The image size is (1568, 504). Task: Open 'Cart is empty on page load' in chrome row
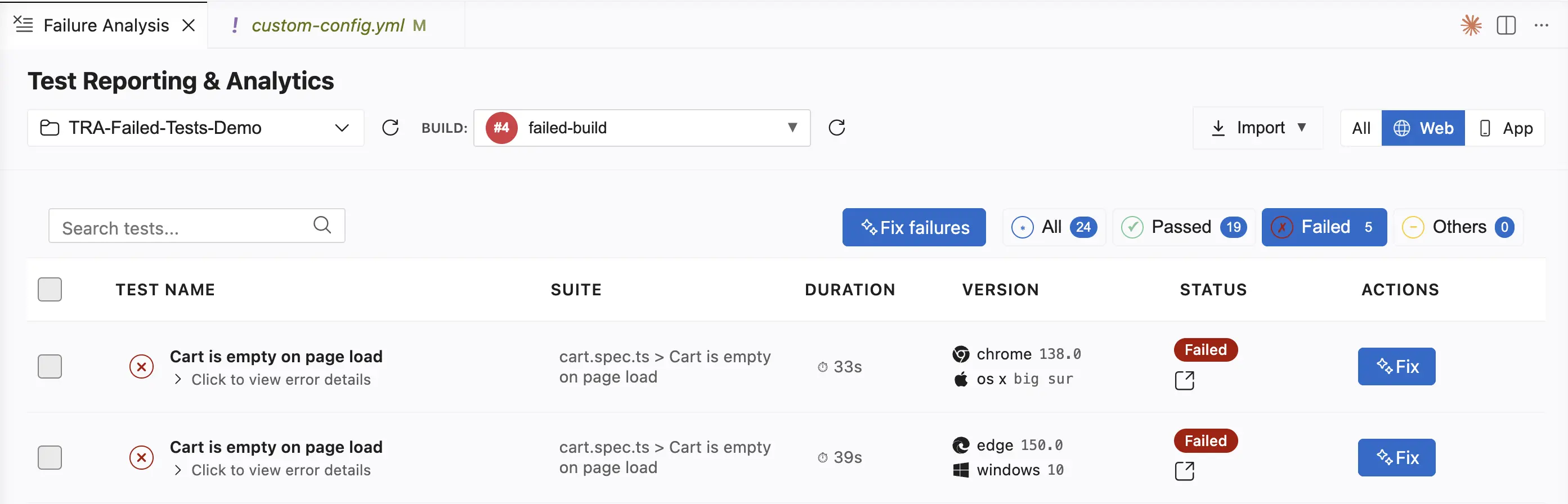[x=276, y=357]
